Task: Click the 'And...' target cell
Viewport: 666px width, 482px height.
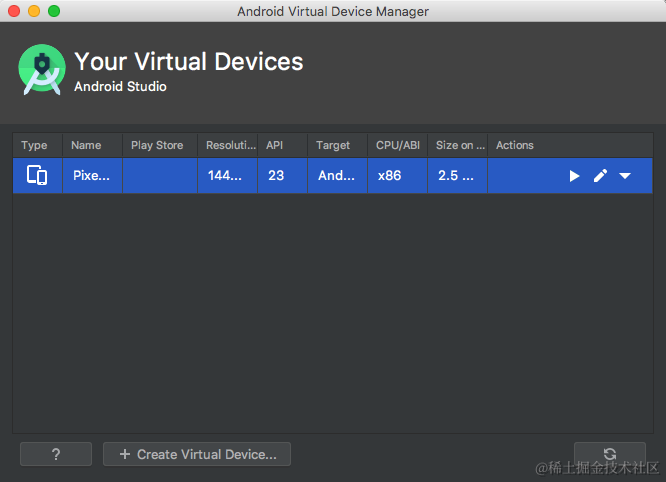Action: coord(337,176)
